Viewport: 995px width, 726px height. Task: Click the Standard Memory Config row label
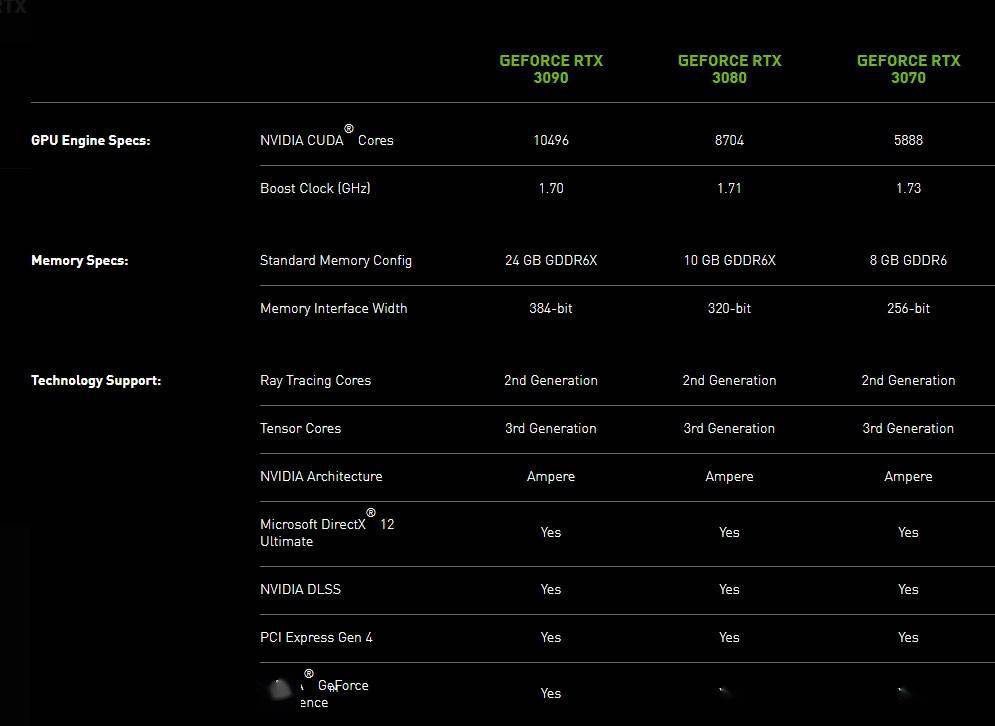tap(335, 260)
